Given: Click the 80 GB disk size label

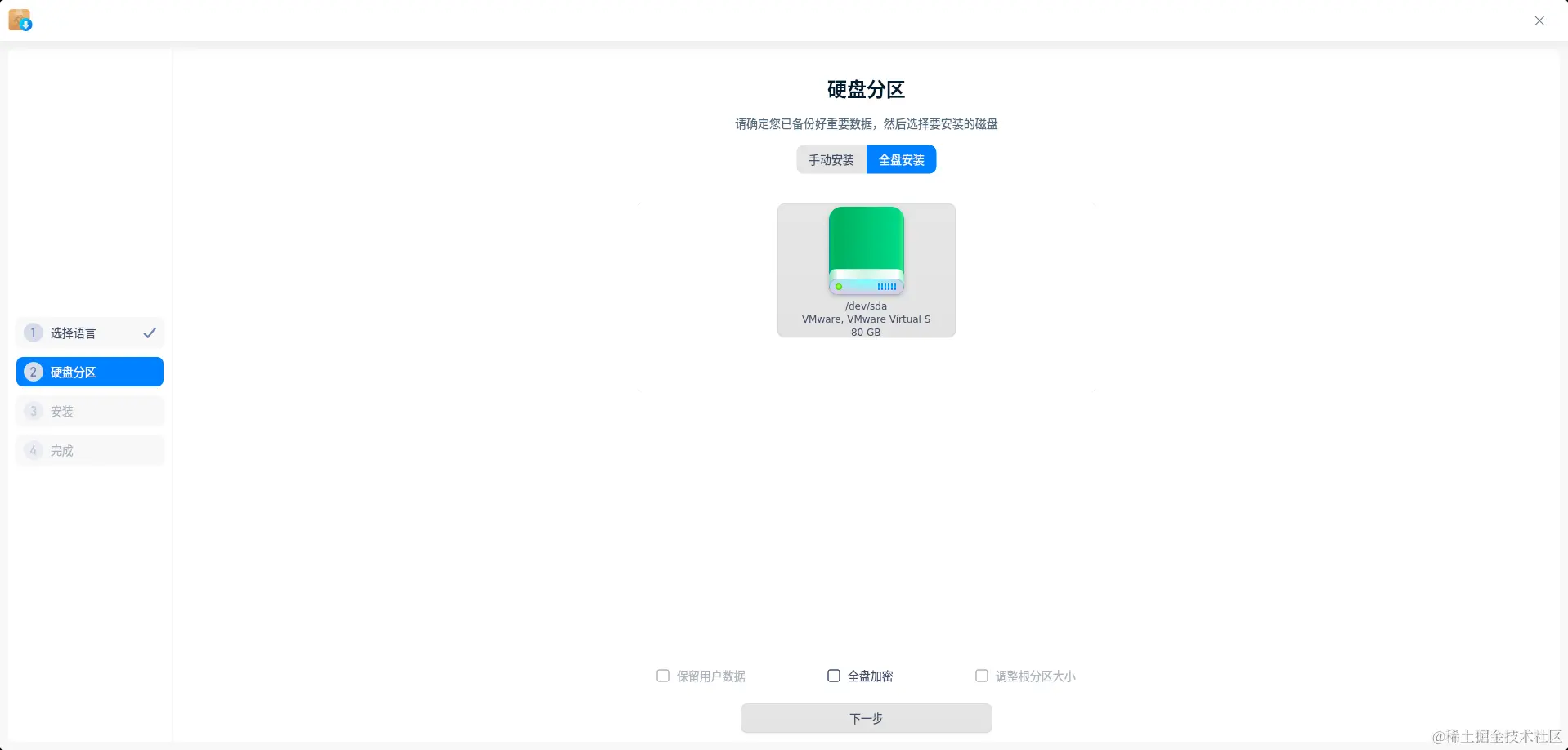Looking at the screenshot, I should tap(866, 333).
